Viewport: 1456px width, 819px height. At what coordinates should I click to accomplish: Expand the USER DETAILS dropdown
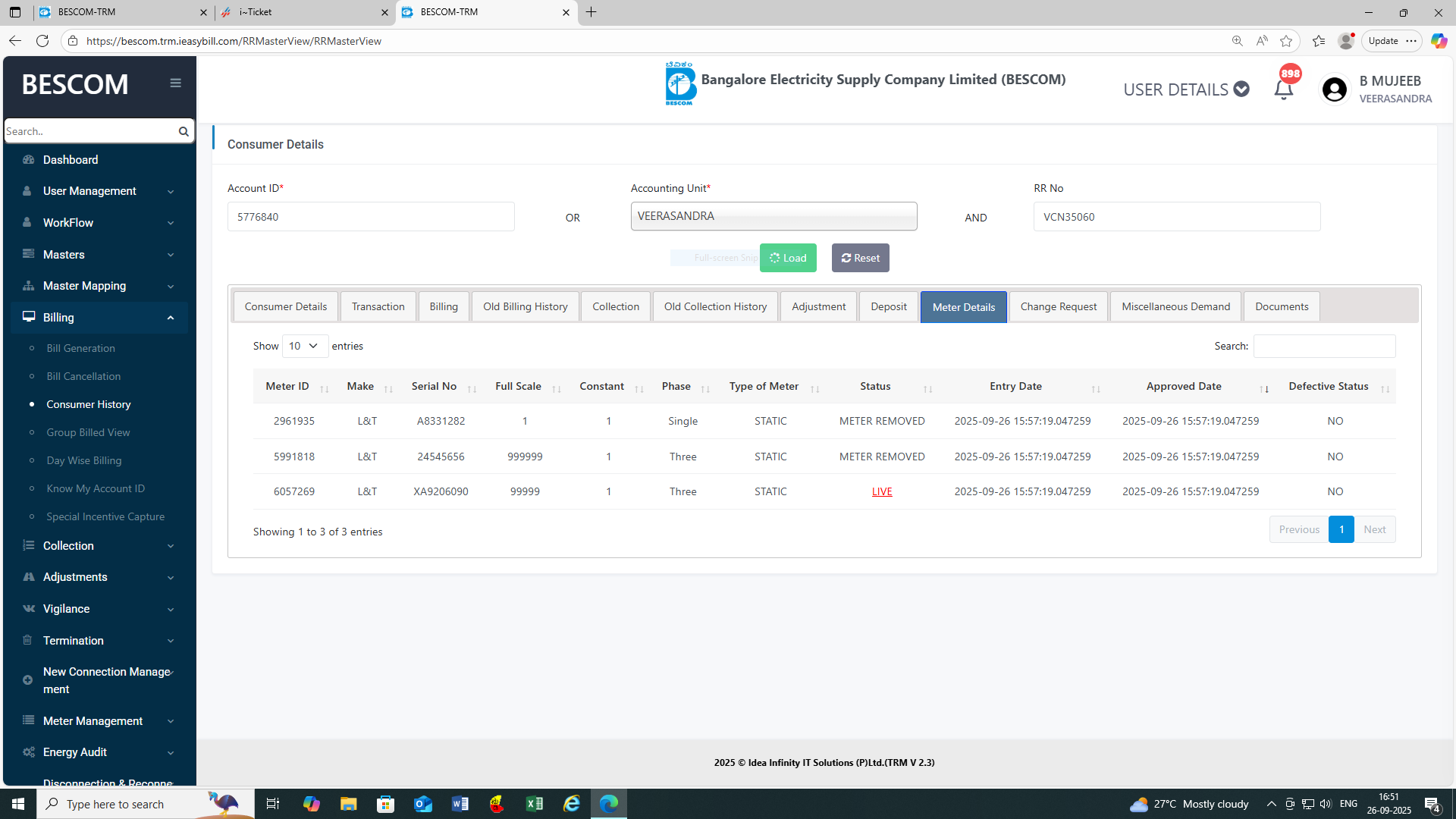tap(1186, 89)
